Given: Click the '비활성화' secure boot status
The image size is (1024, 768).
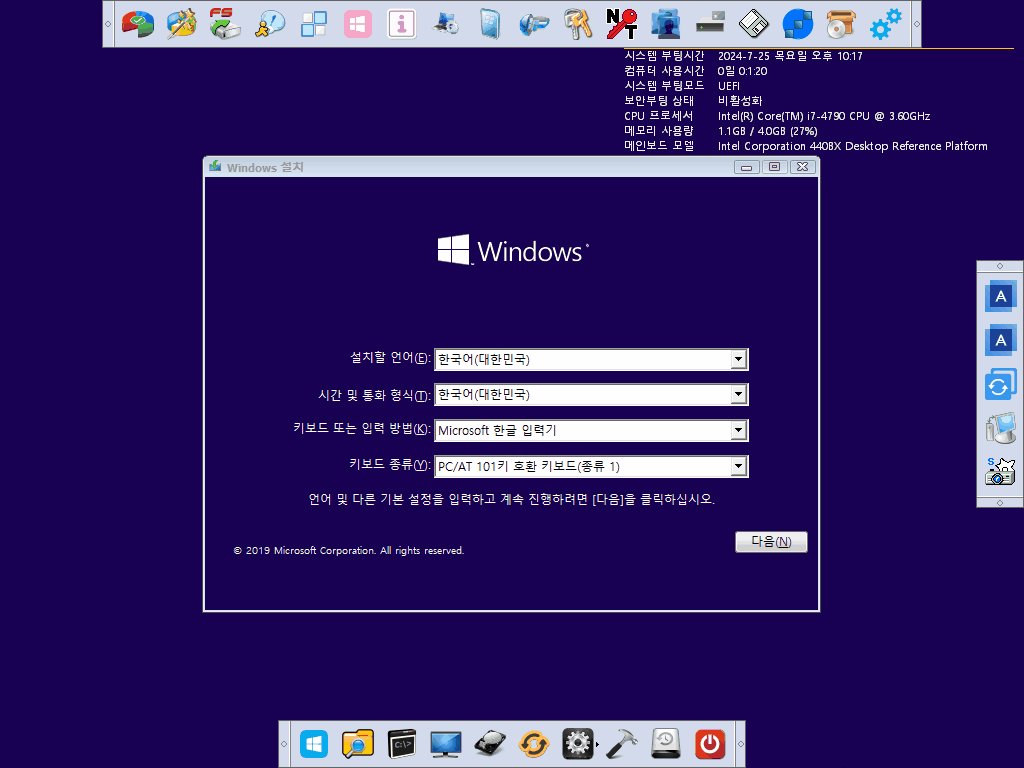Looking at the screenshot, I should tap(740, 101).
